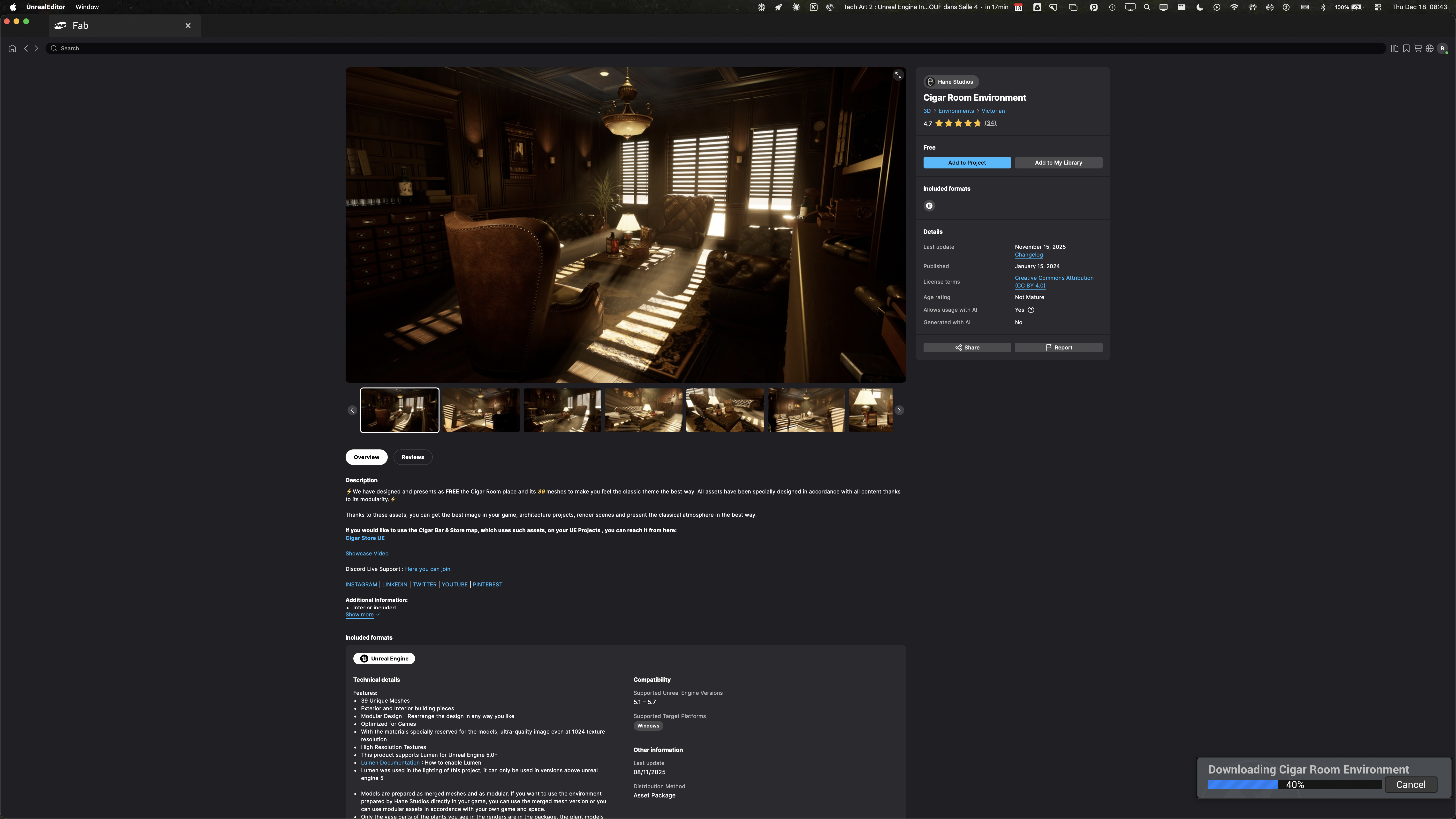Close the Fab tab
Screen dimensions: 1456x819
click(188, 25)
